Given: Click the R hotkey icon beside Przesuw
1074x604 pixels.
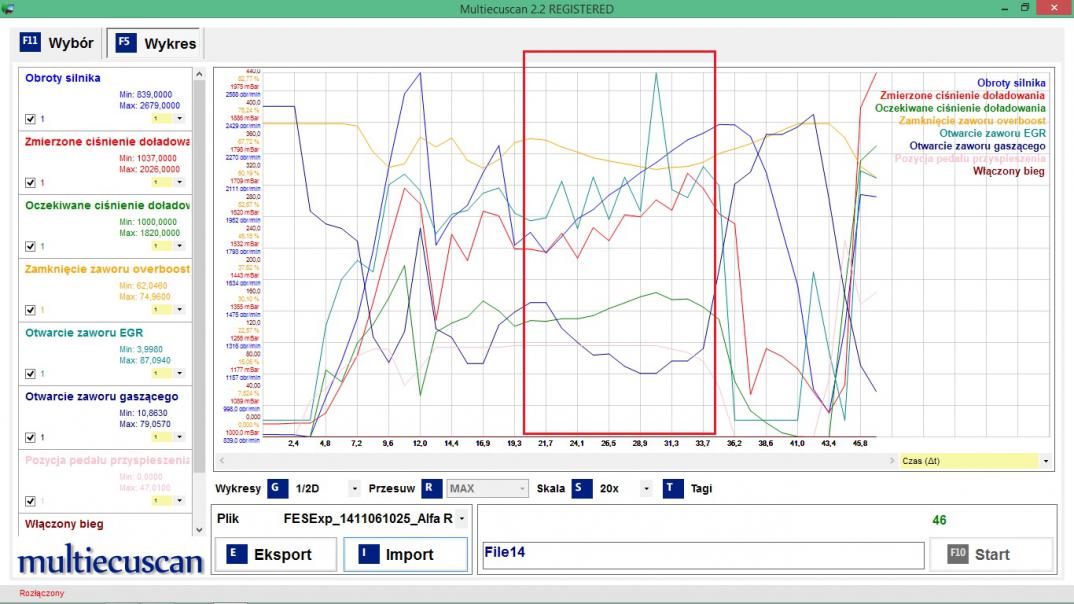Looking at the screenshot, I should (430, 489).
